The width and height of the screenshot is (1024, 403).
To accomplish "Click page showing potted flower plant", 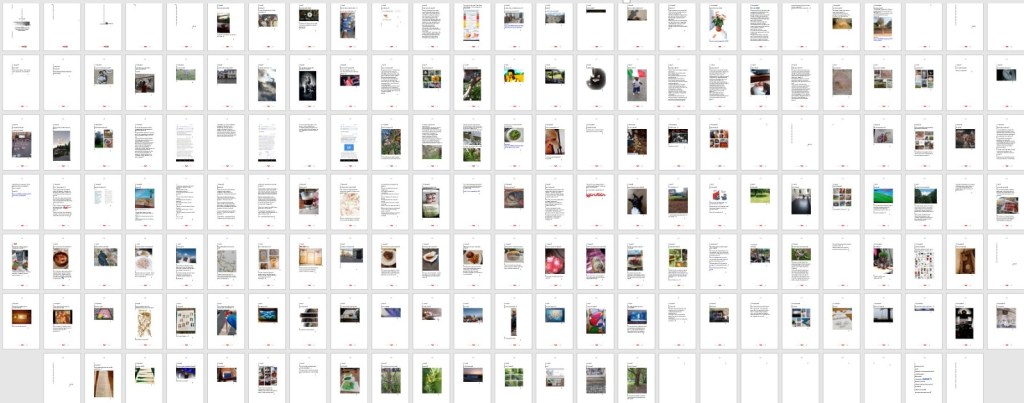I will click(x=718, y=25).
